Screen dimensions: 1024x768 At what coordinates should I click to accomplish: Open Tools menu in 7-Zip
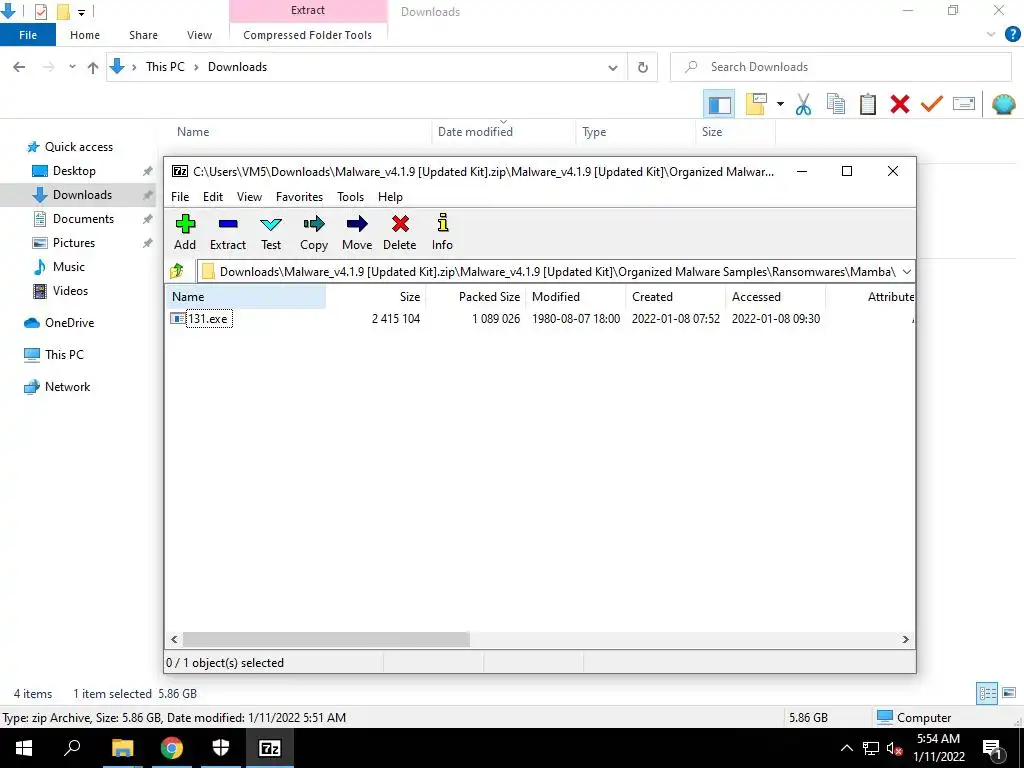tap(350, 197)
